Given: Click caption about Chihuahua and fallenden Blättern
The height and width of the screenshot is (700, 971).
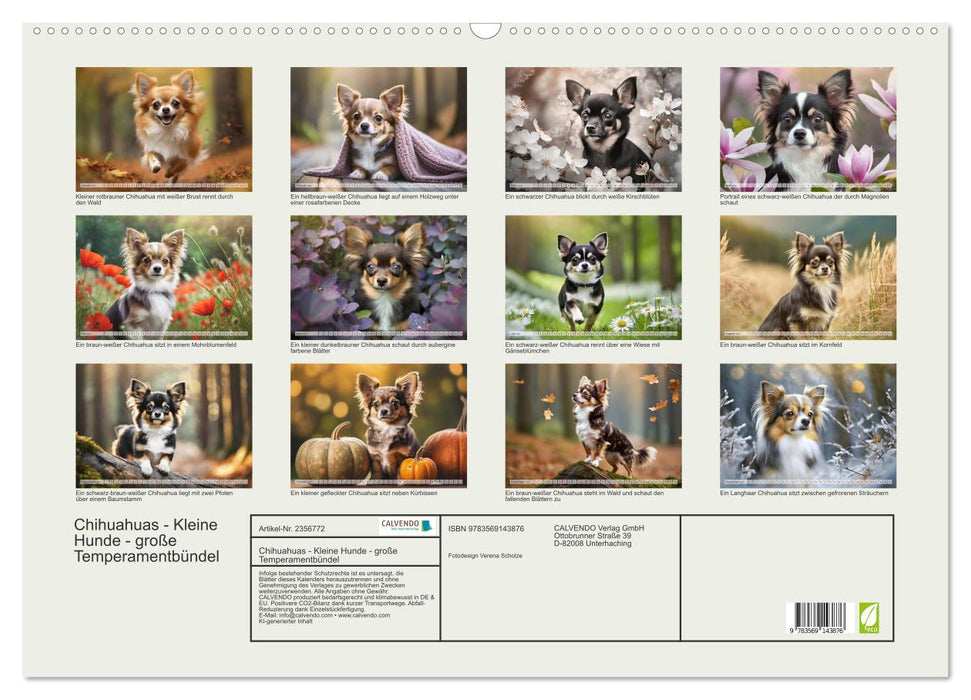Looking at the screenshot, I should pos(585,496).
